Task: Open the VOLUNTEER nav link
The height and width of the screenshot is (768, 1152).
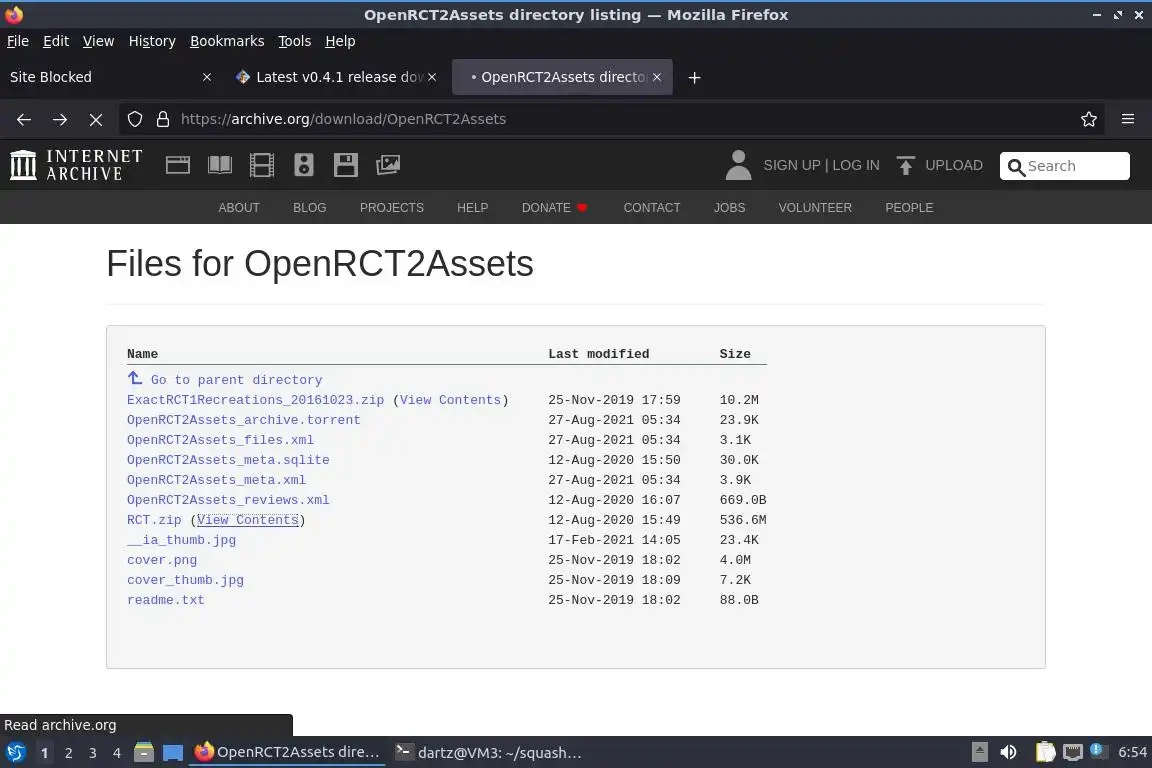Action: pyautogui.click(x=815, y=208)
